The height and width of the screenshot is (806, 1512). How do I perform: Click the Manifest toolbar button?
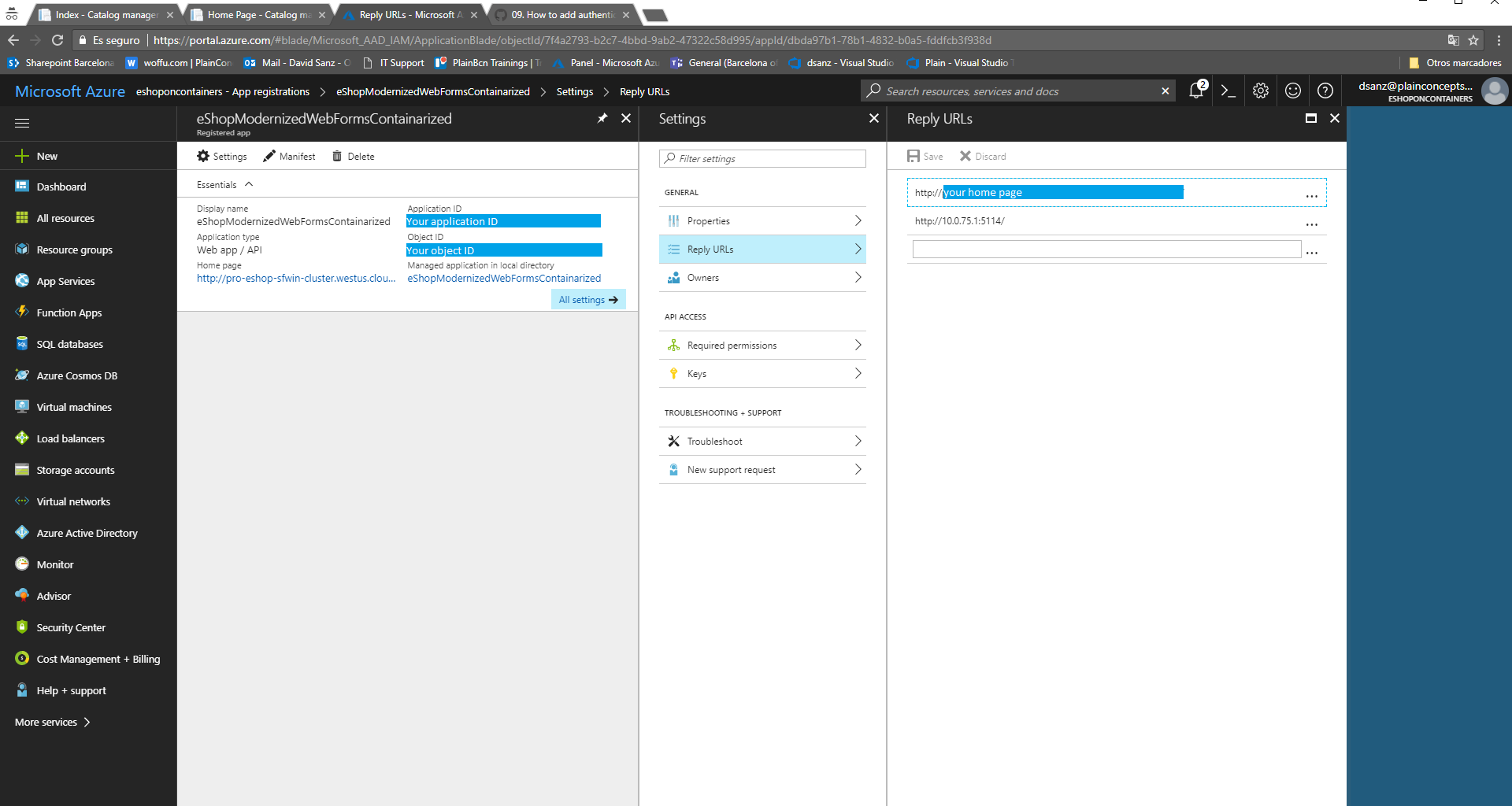[x=289, y=156]
